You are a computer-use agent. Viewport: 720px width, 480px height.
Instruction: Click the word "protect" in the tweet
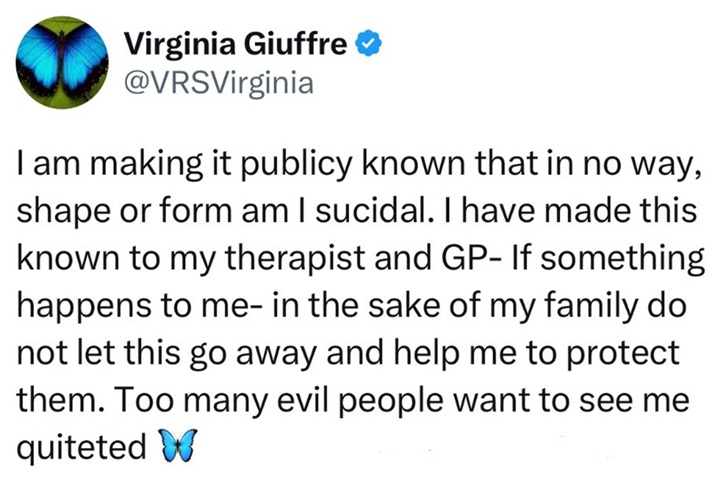622,355
